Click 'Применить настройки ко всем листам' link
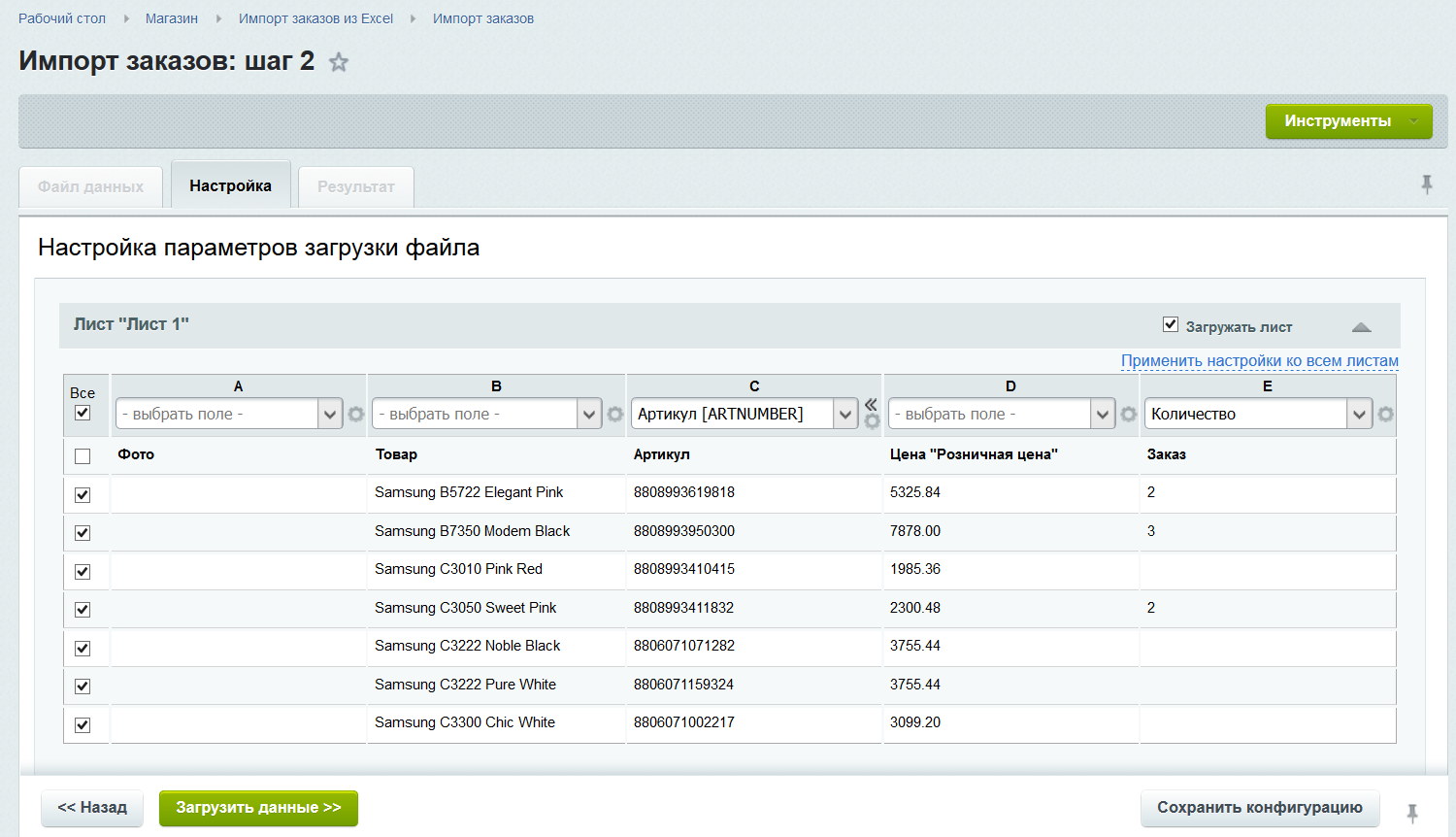Viewport: 1456px width, 837px height. coord(1259,361)
